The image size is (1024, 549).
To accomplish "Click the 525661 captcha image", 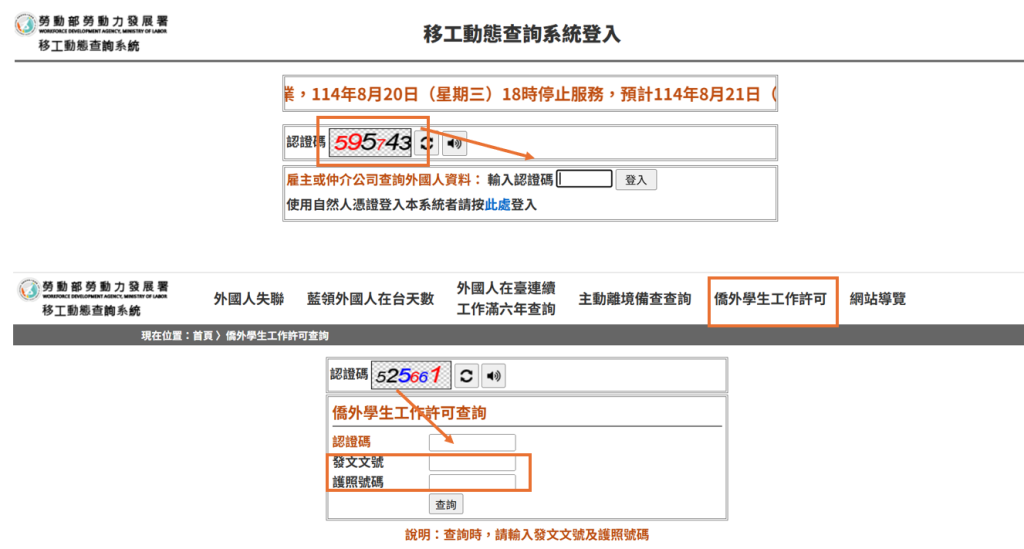I will pos(411,376).
